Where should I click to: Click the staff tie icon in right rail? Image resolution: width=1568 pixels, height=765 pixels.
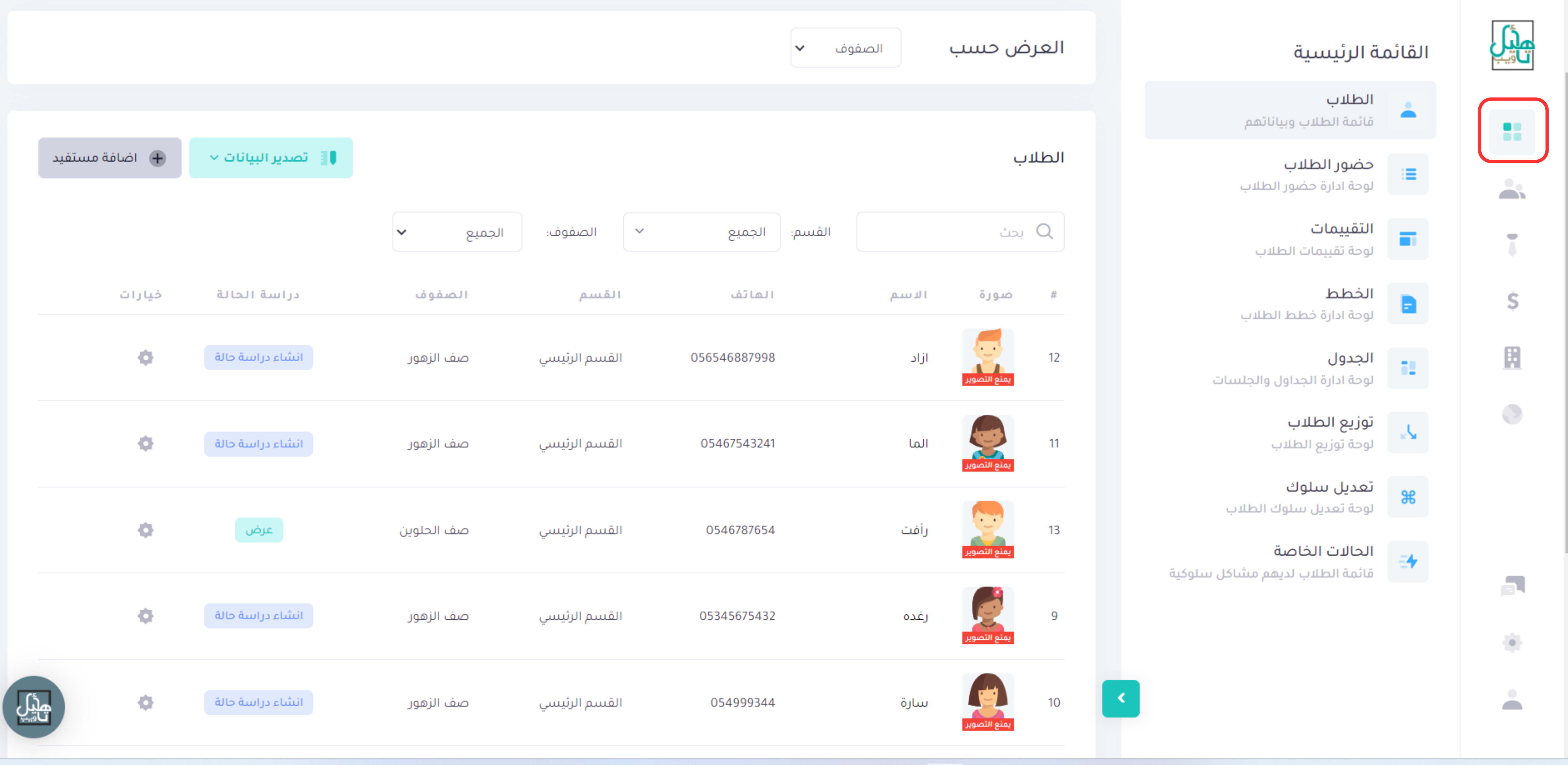pos(1512,245)
